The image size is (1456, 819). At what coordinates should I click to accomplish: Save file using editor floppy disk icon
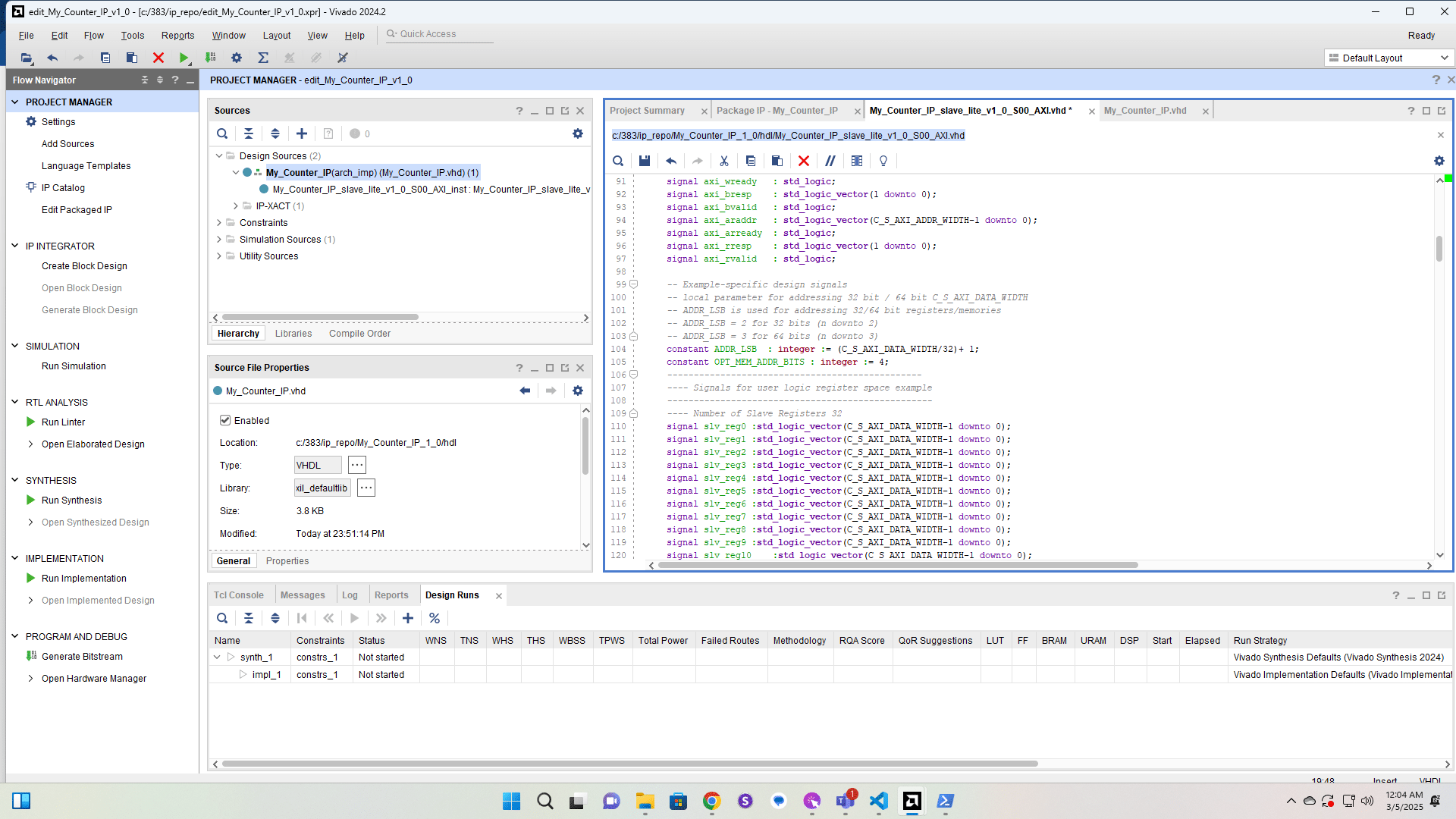tap(644, 161)
